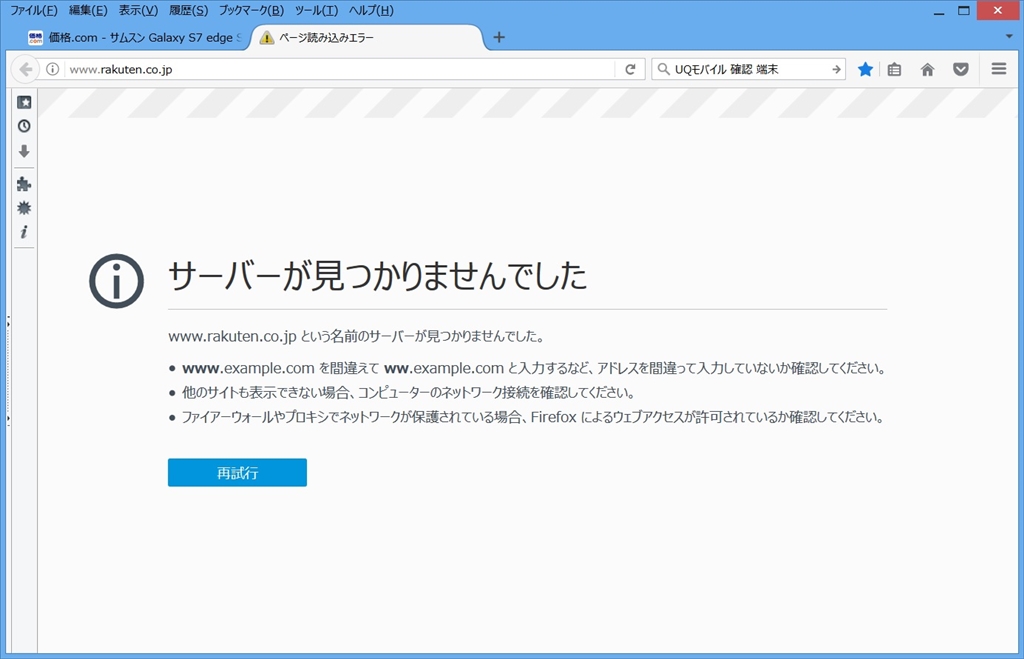Open the hamburger menu
Image resolution: width=1024 pixels, height=659 pixels.
pos(999,69)
